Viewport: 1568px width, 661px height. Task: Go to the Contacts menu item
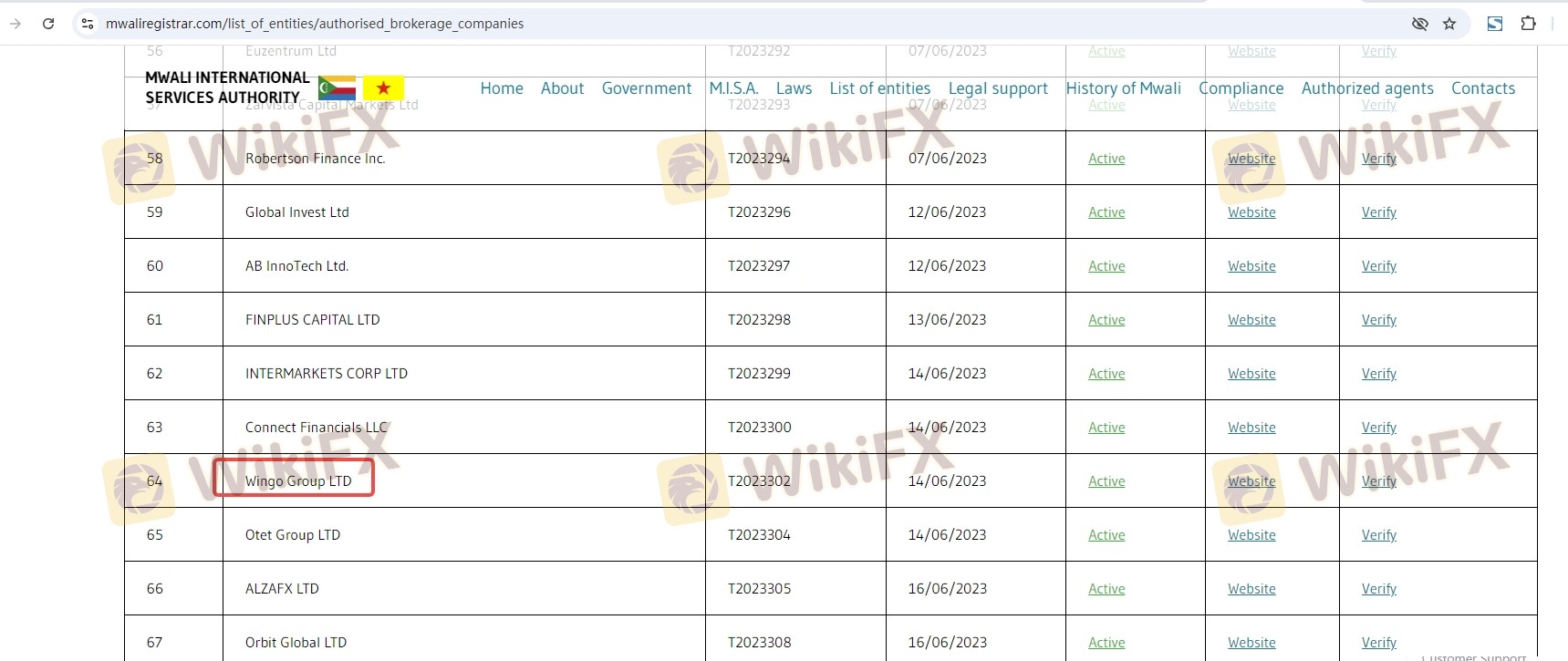click(x=1482, y=88)
